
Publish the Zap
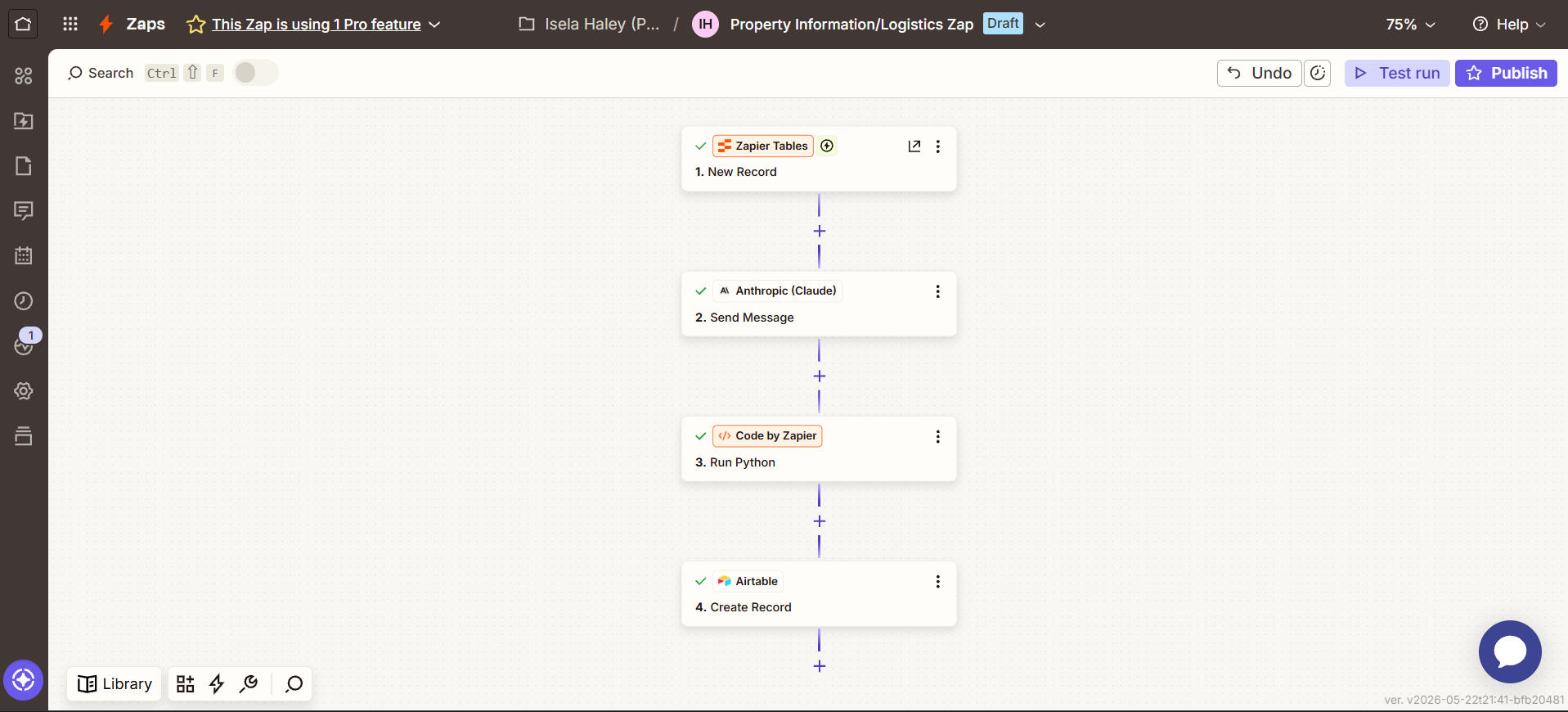click(x=1506, y=73)
